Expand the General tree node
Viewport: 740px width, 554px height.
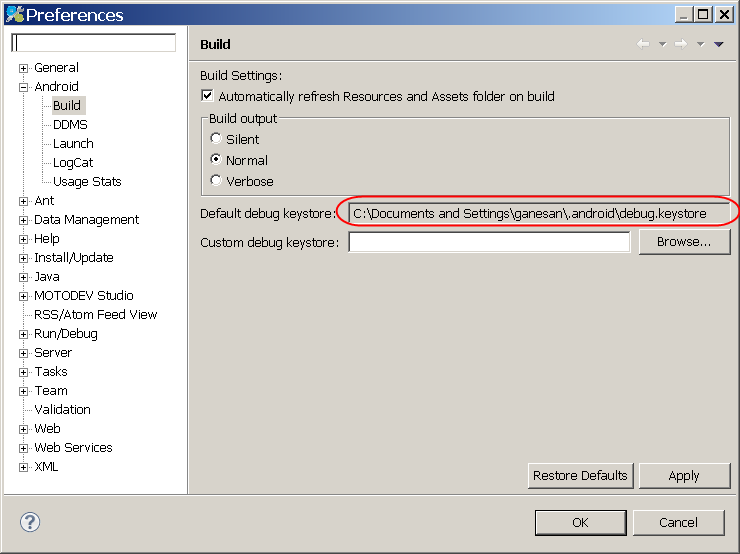[x=23, y=68]
